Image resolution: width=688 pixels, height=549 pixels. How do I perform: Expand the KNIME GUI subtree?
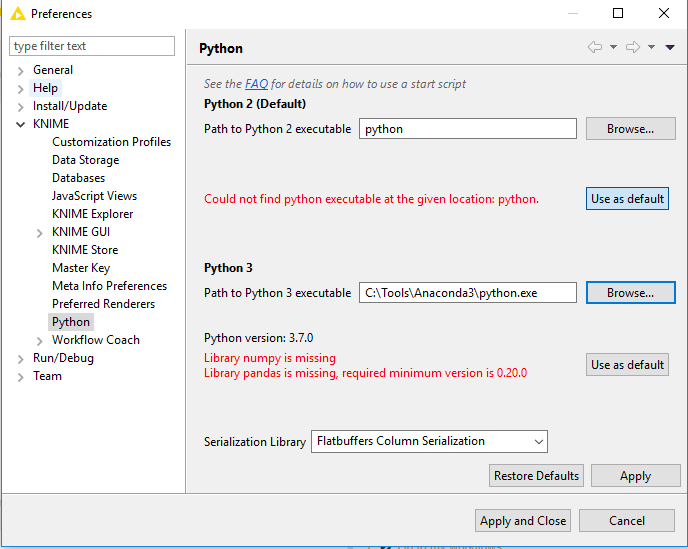click(x=39, y=233)
